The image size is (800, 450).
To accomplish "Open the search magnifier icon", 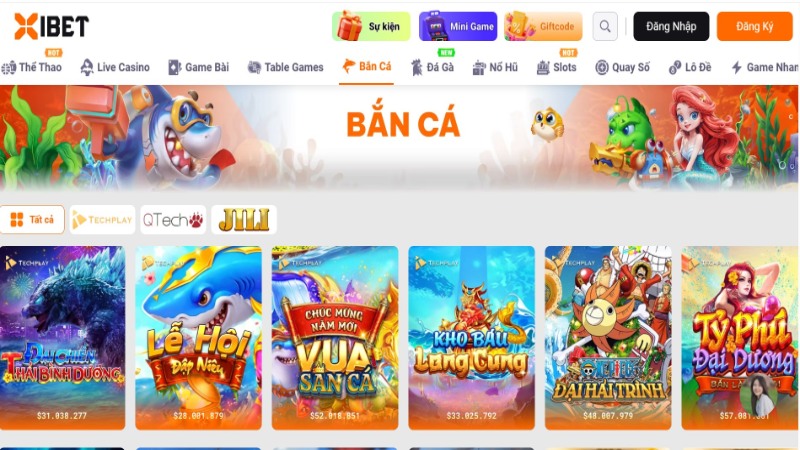I will (605, 26).
